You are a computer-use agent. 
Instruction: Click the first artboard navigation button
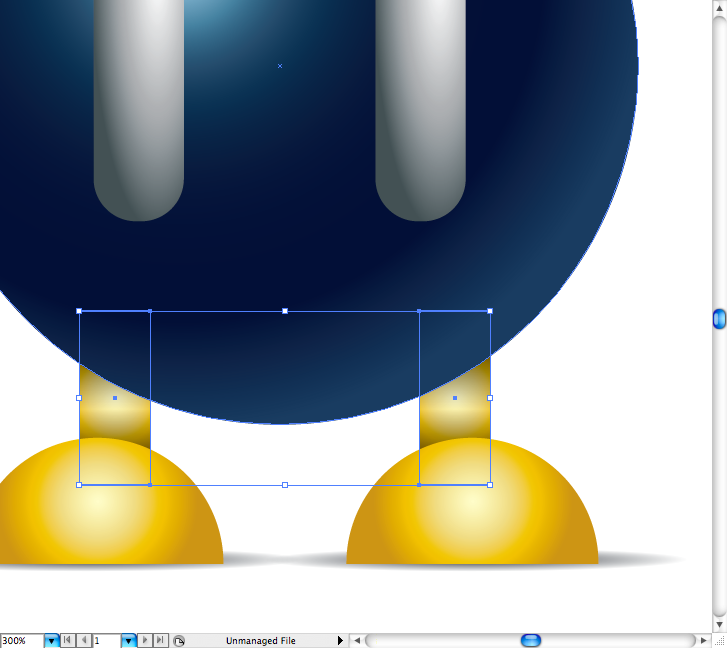click(x=67, y=640)
